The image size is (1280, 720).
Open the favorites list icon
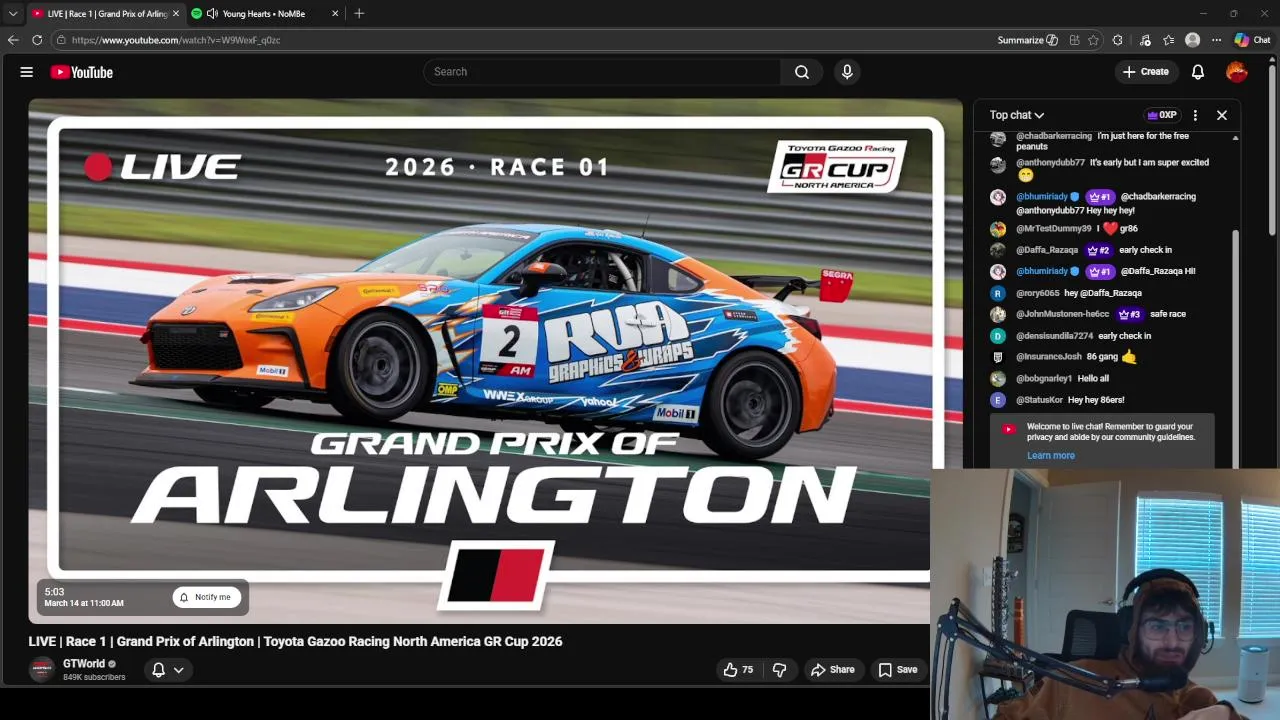1169,40
